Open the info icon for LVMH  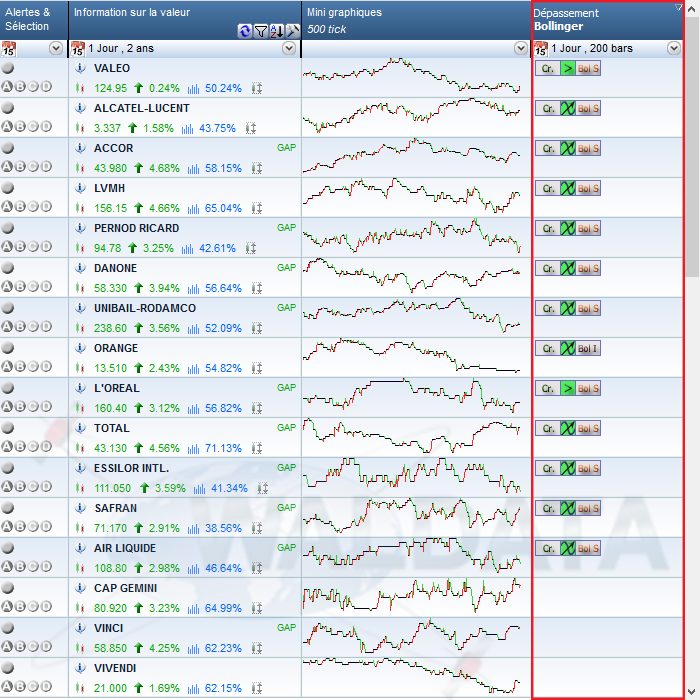pyautogui.click(x=80, y=188)
